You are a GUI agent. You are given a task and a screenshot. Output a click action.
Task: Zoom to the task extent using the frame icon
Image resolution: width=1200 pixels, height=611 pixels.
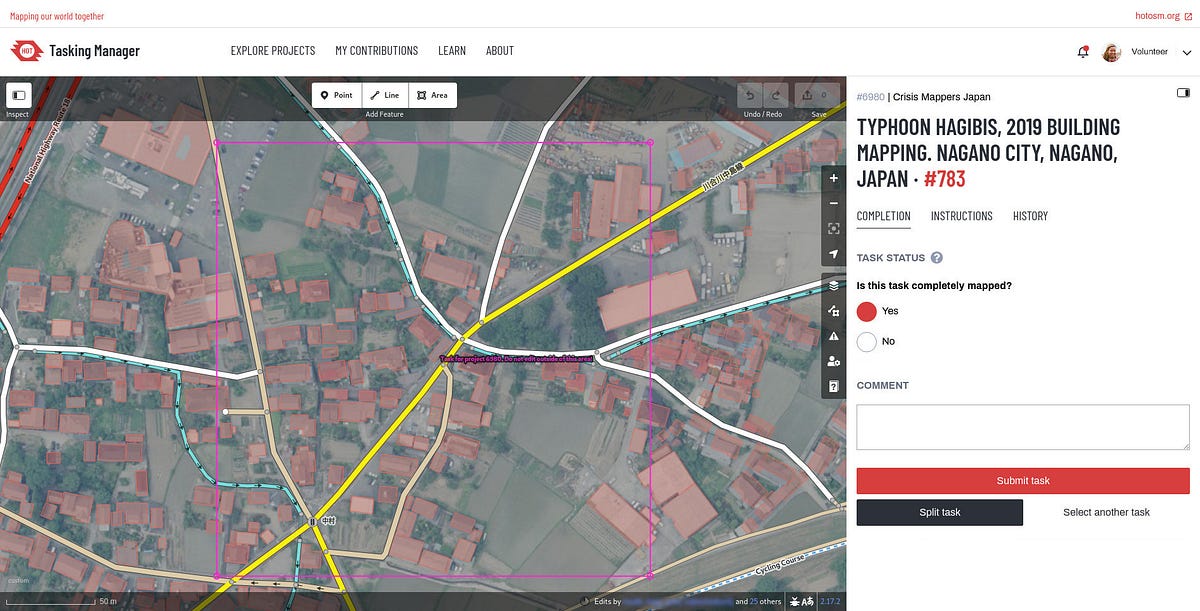click(833, 228)
